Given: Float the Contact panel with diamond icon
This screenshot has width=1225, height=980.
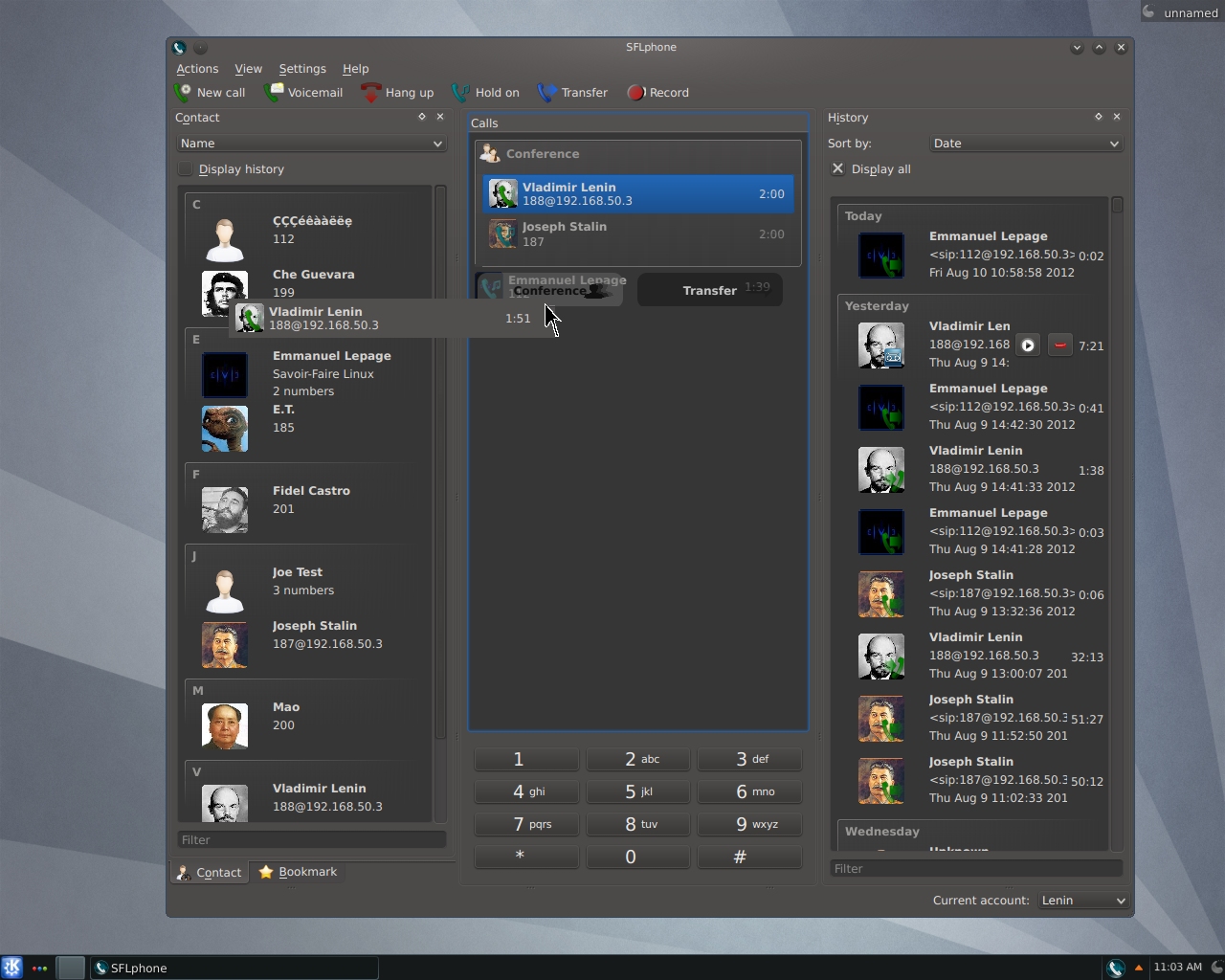Looking at the screenshot, I should tap(421, 117).
